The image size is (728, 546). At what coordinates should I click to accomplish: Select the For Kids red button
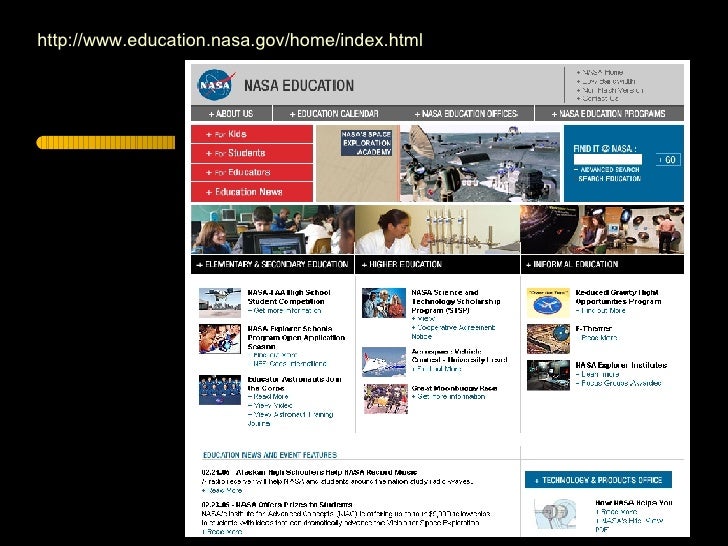coord(252,134)
